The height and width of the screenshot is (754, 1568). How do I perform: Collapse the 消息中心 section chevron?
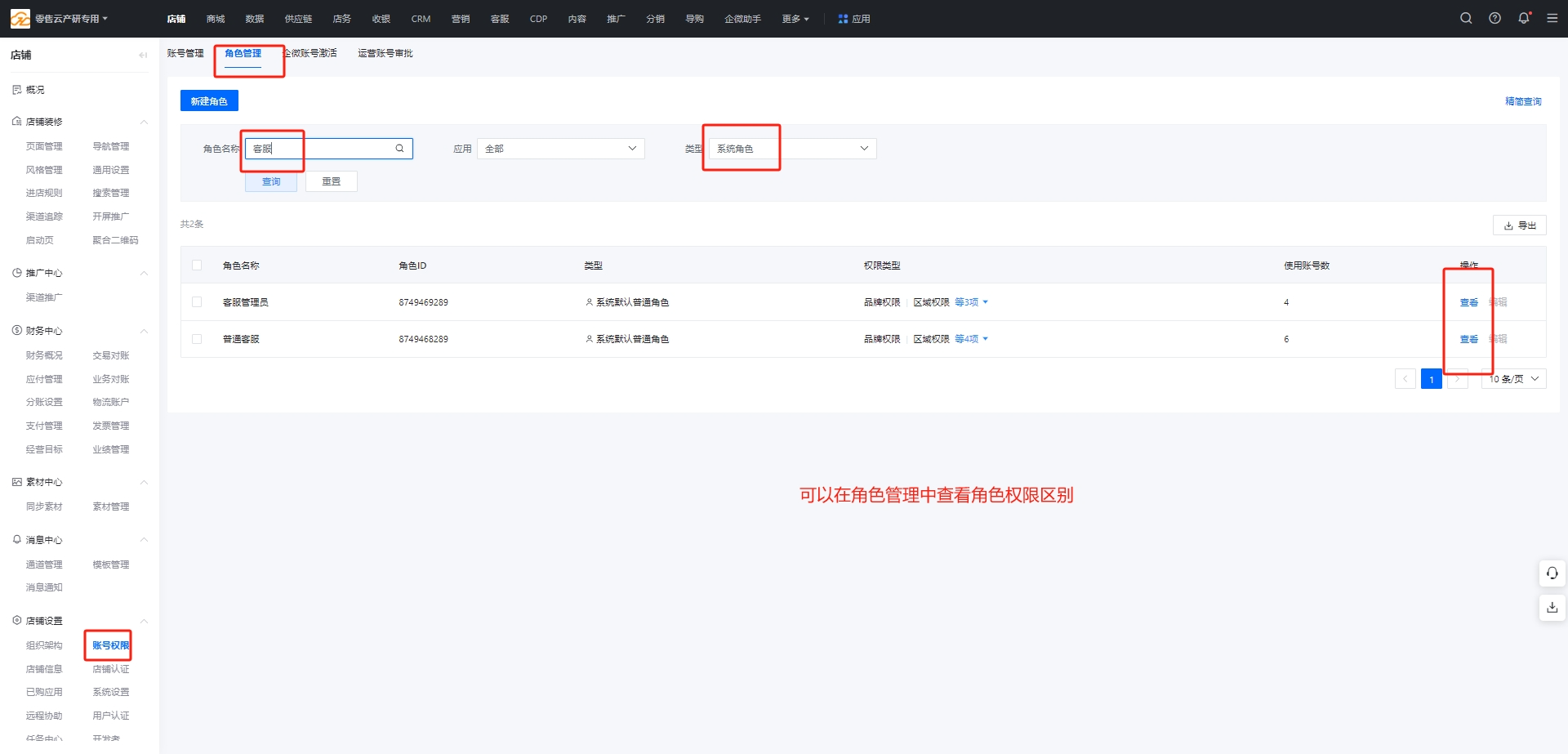tap(144, 540)
